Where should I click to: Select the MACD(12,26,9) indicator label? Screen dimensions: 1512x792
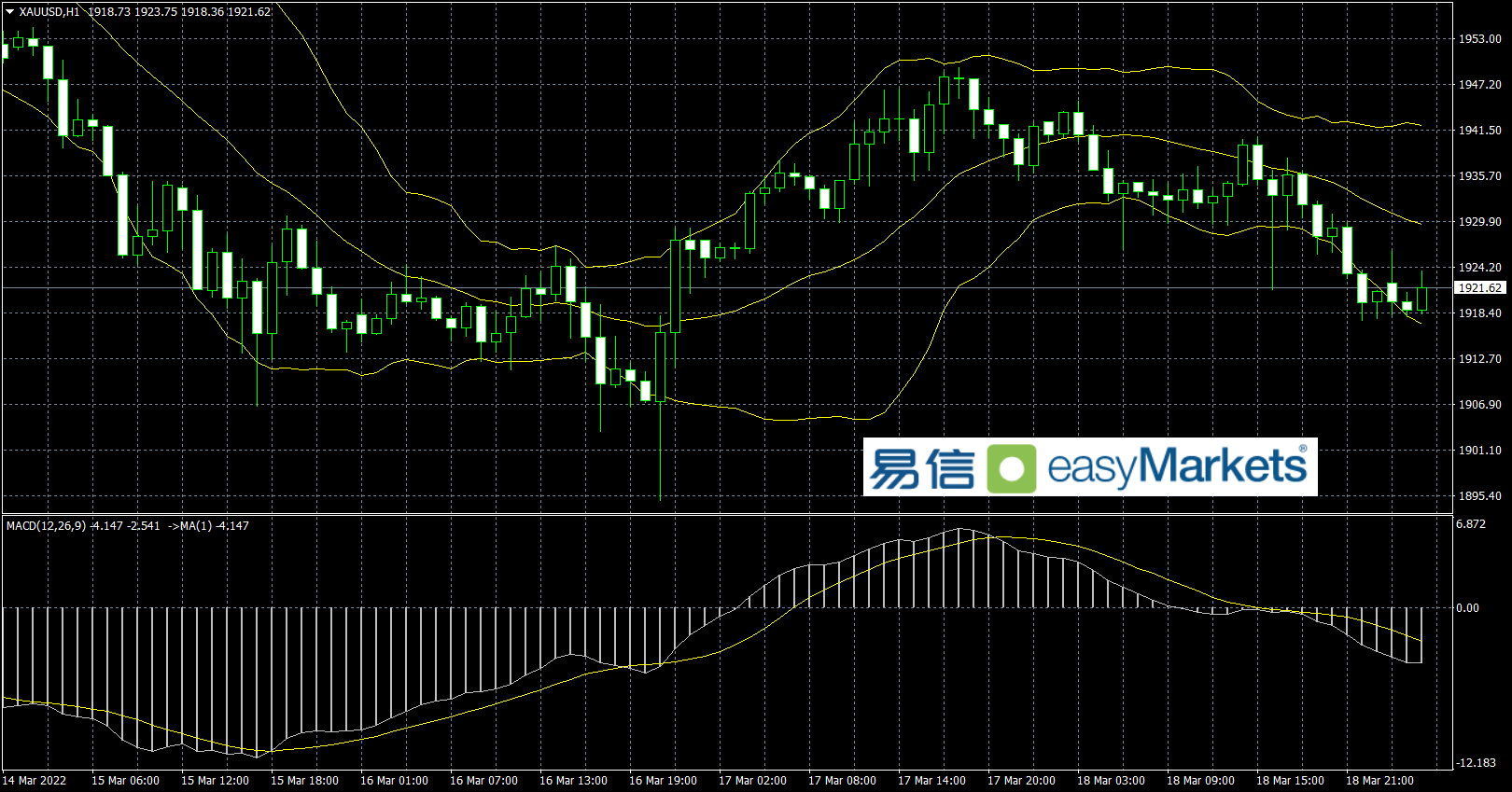point(47,526)
